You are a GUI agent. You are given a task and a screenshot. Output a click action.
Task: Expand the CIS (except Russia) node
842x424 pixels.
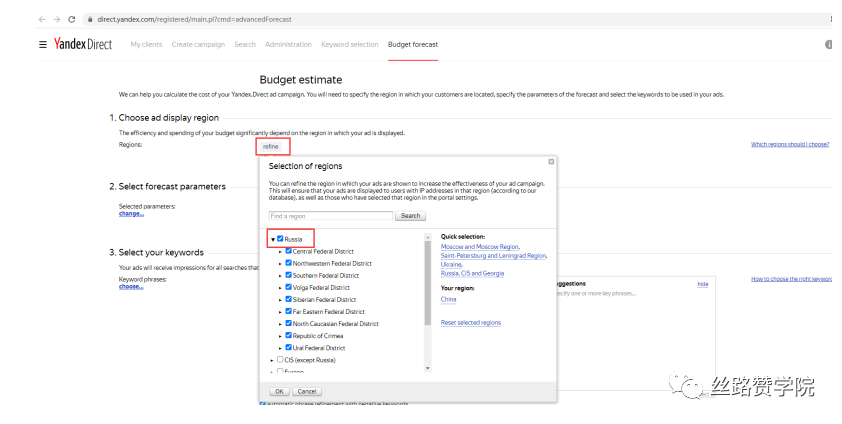pos(272,360)
